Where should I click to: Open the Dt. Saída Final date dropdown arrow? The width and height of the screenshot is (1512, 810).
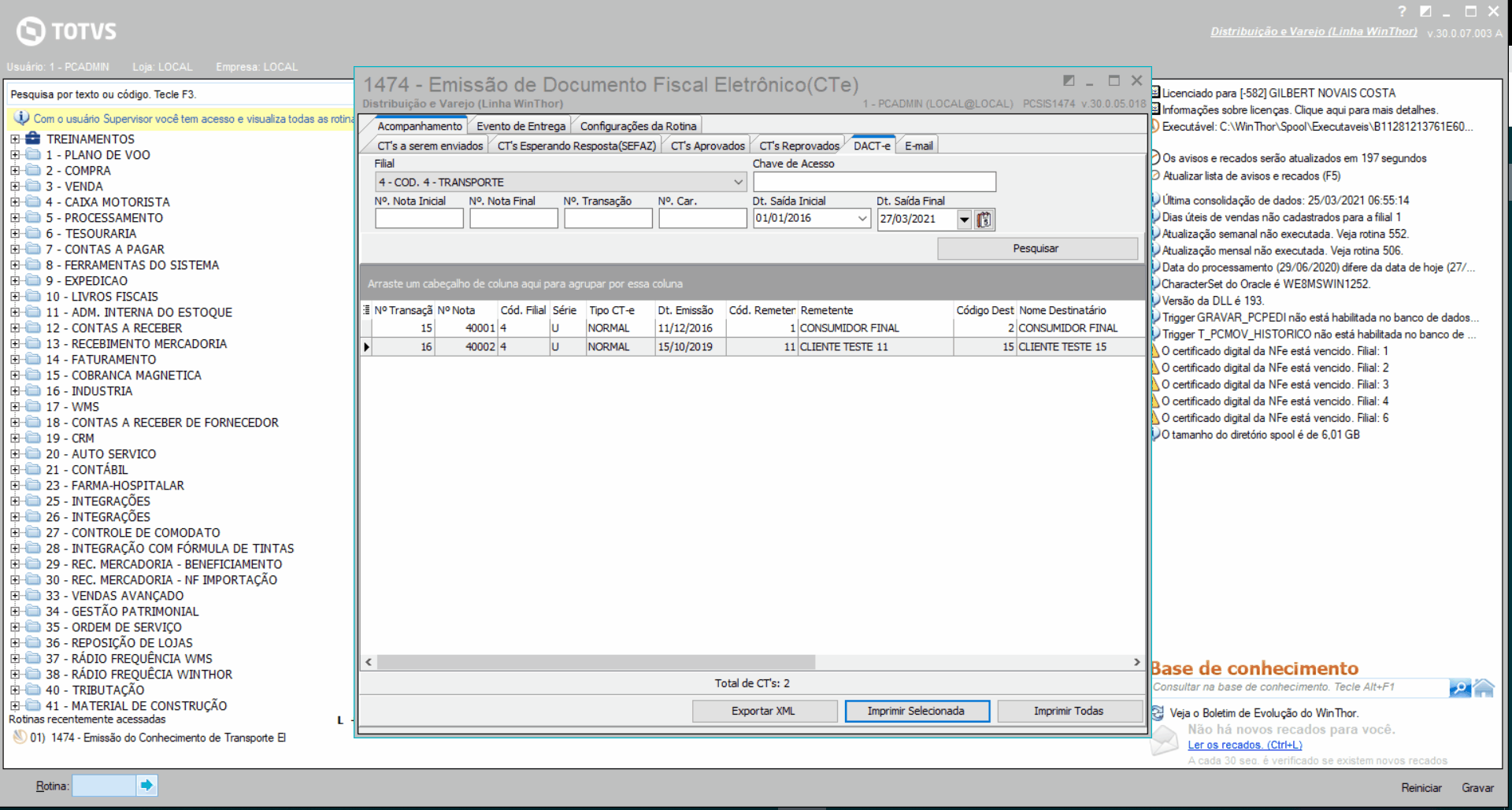point(965,220)
